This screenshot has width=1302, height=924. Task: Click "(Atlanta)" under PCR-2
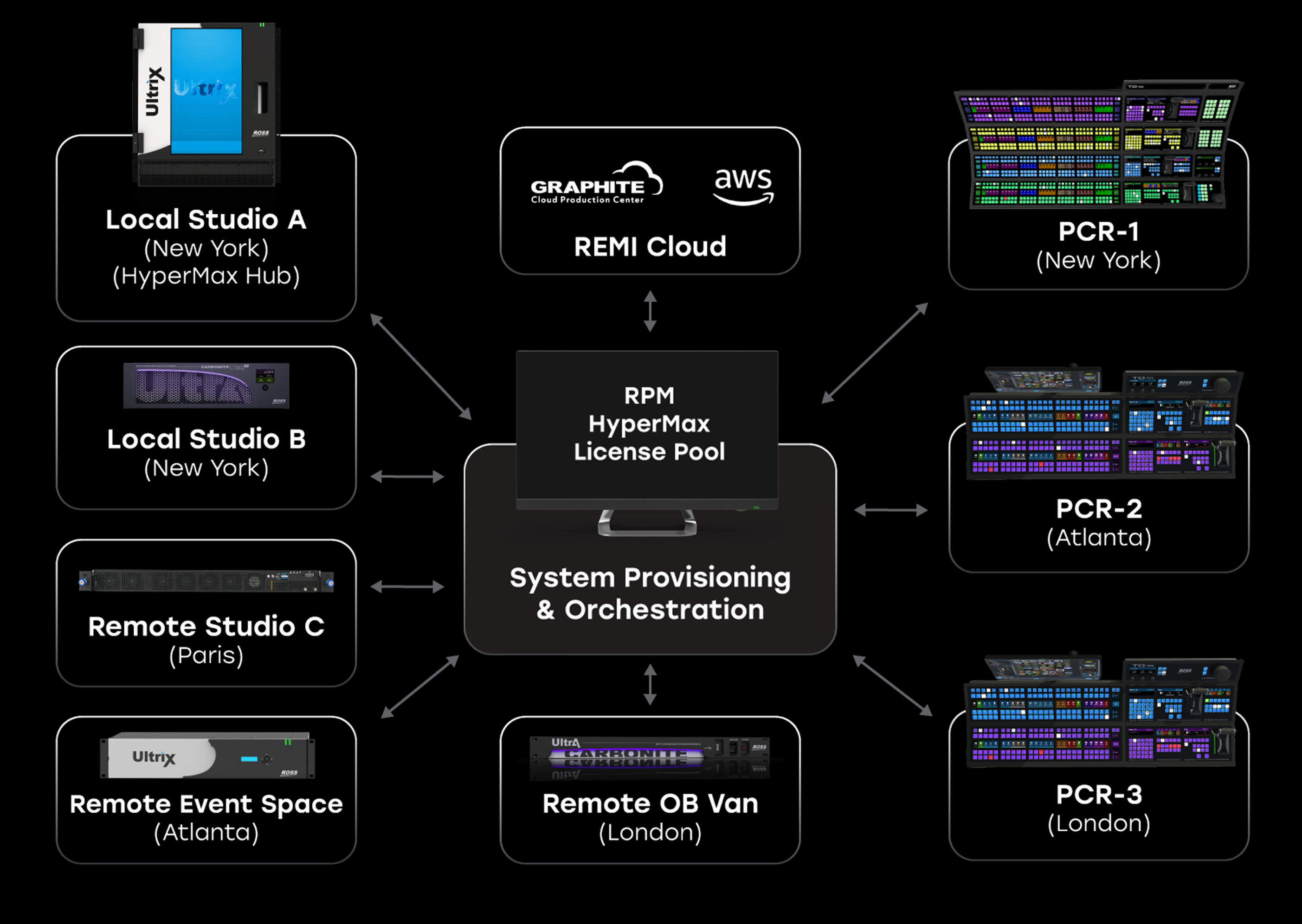[x=1099, y=538]
